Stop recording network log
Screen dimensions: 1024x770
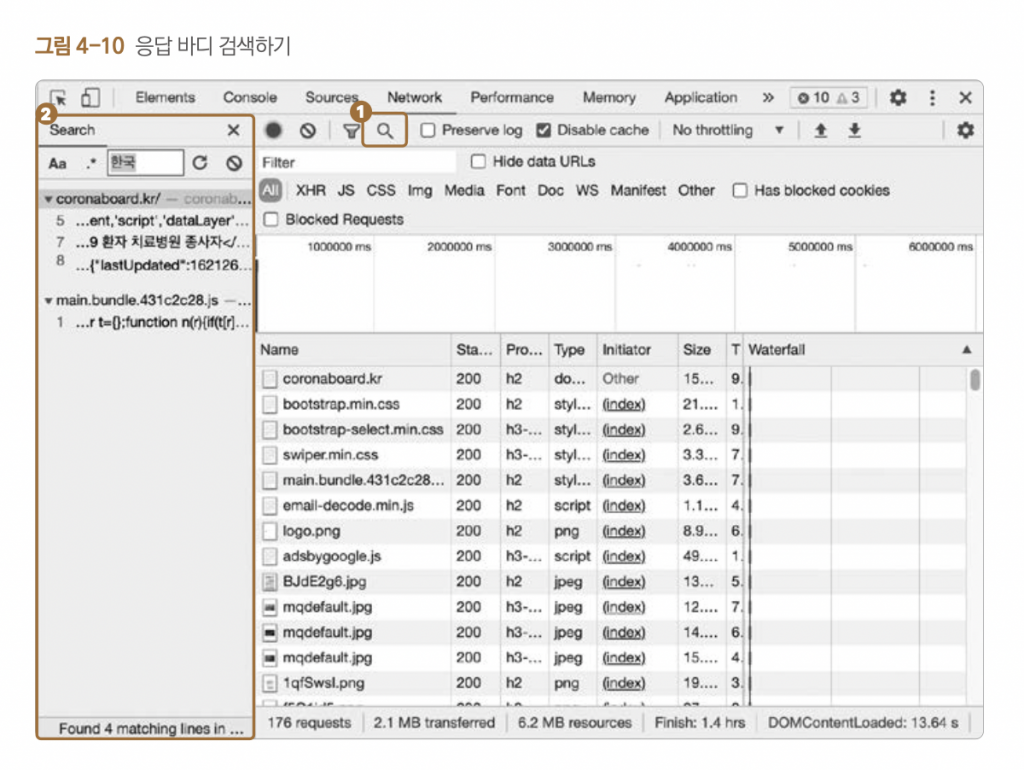click(x=274, y=131)
